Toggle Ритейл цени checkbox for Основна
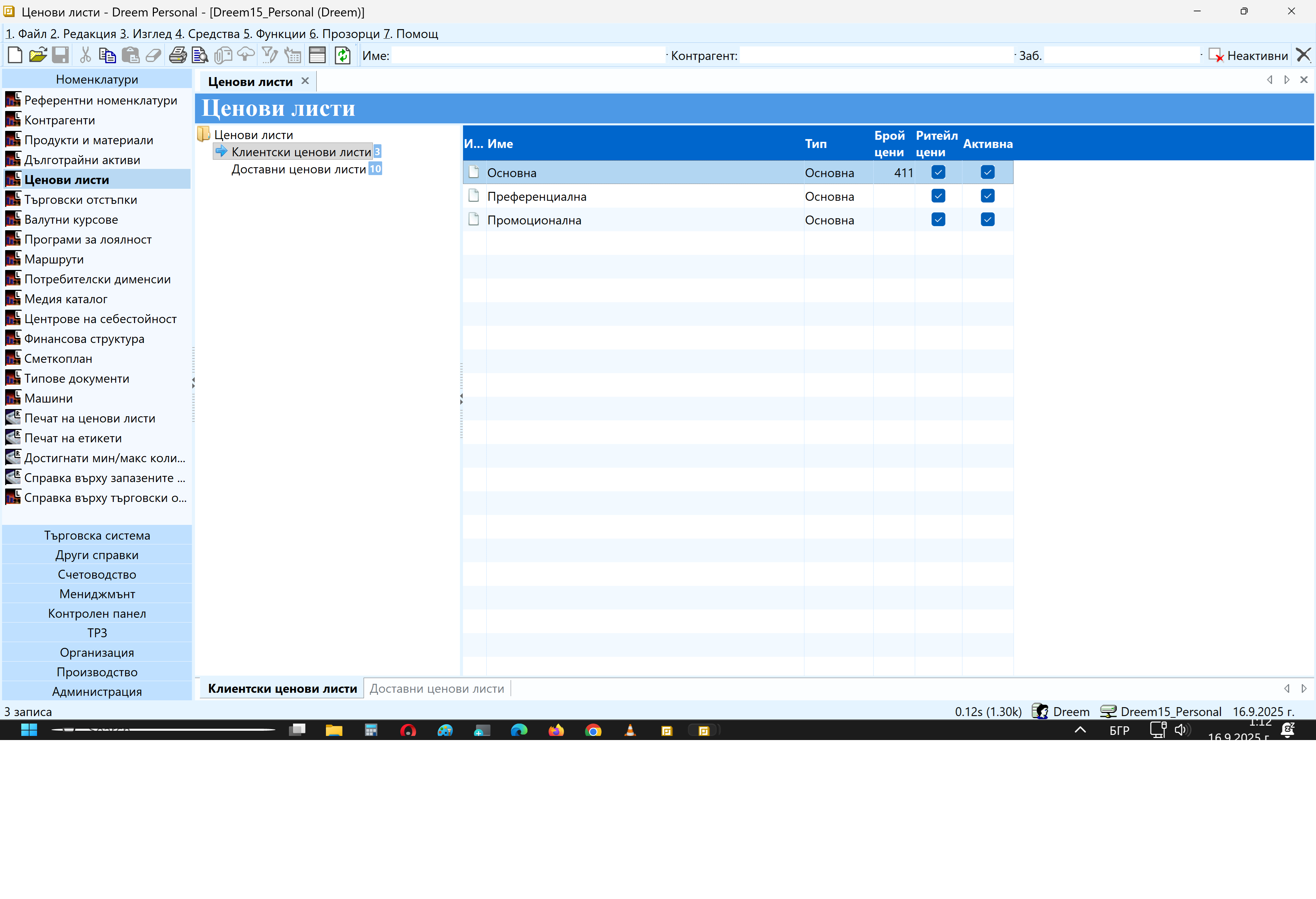Image resolution: width=1316 pixels, height=899 pixels. (938, 172)
